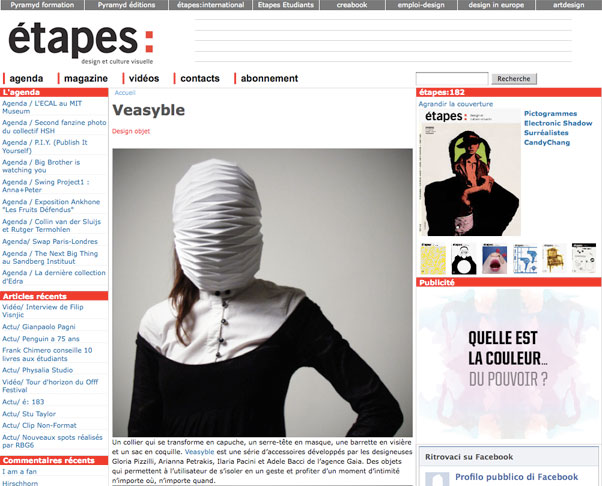Click Agrandir la couverture link
The image size is (602, 486).
[x=456, y=104]
